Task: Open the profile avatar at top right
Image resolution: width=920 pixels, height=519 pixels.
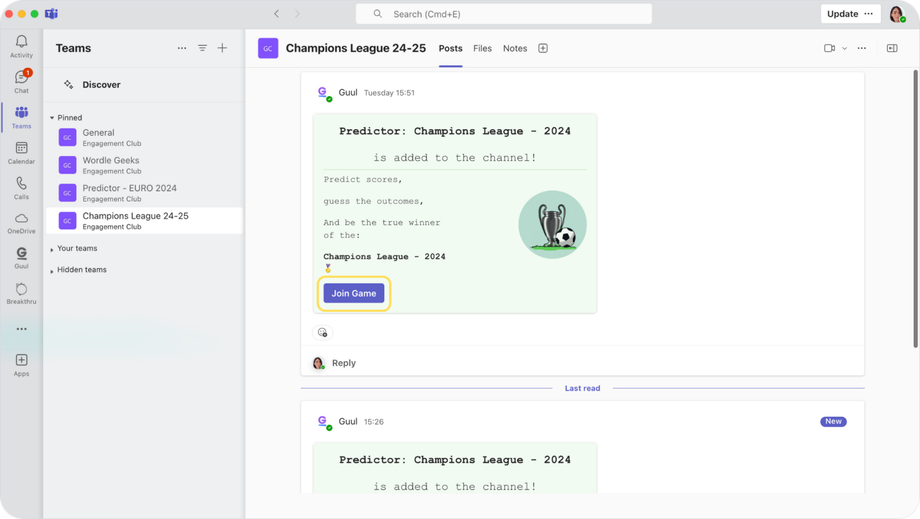Action: click(x=897, y=14)
